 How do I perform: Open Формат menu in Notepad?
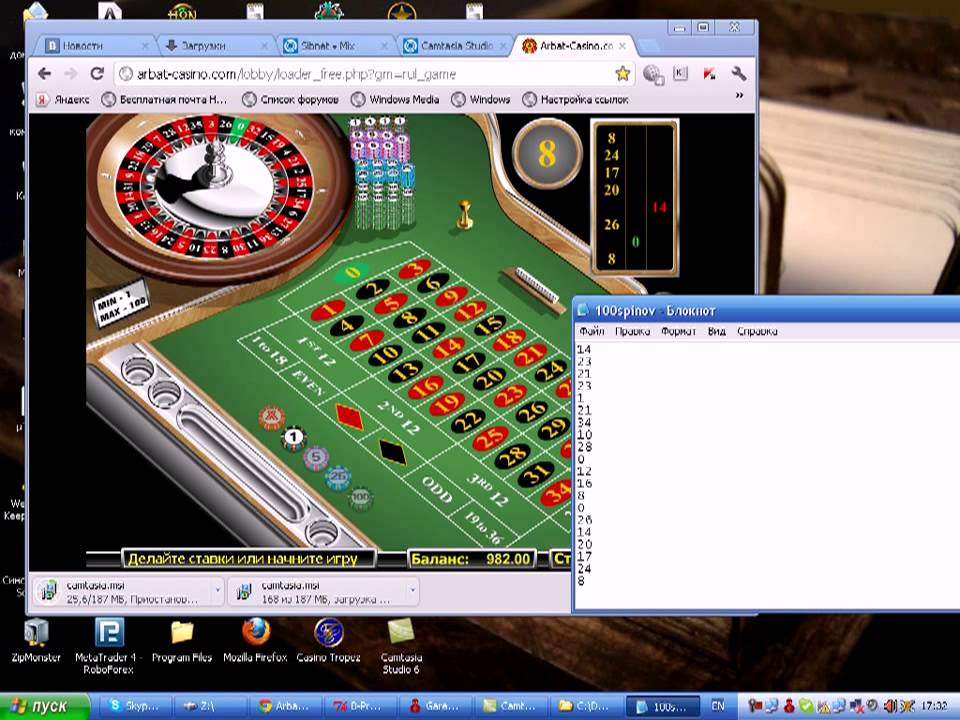click(x=678, y=331)
